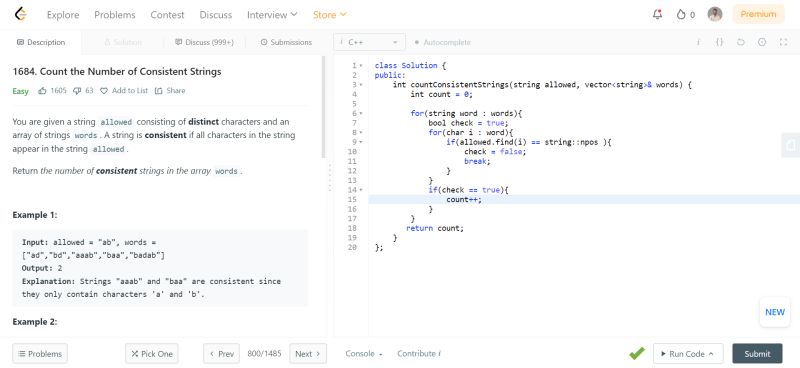
Task: Pick One random problem
Action: coord(152,354)
